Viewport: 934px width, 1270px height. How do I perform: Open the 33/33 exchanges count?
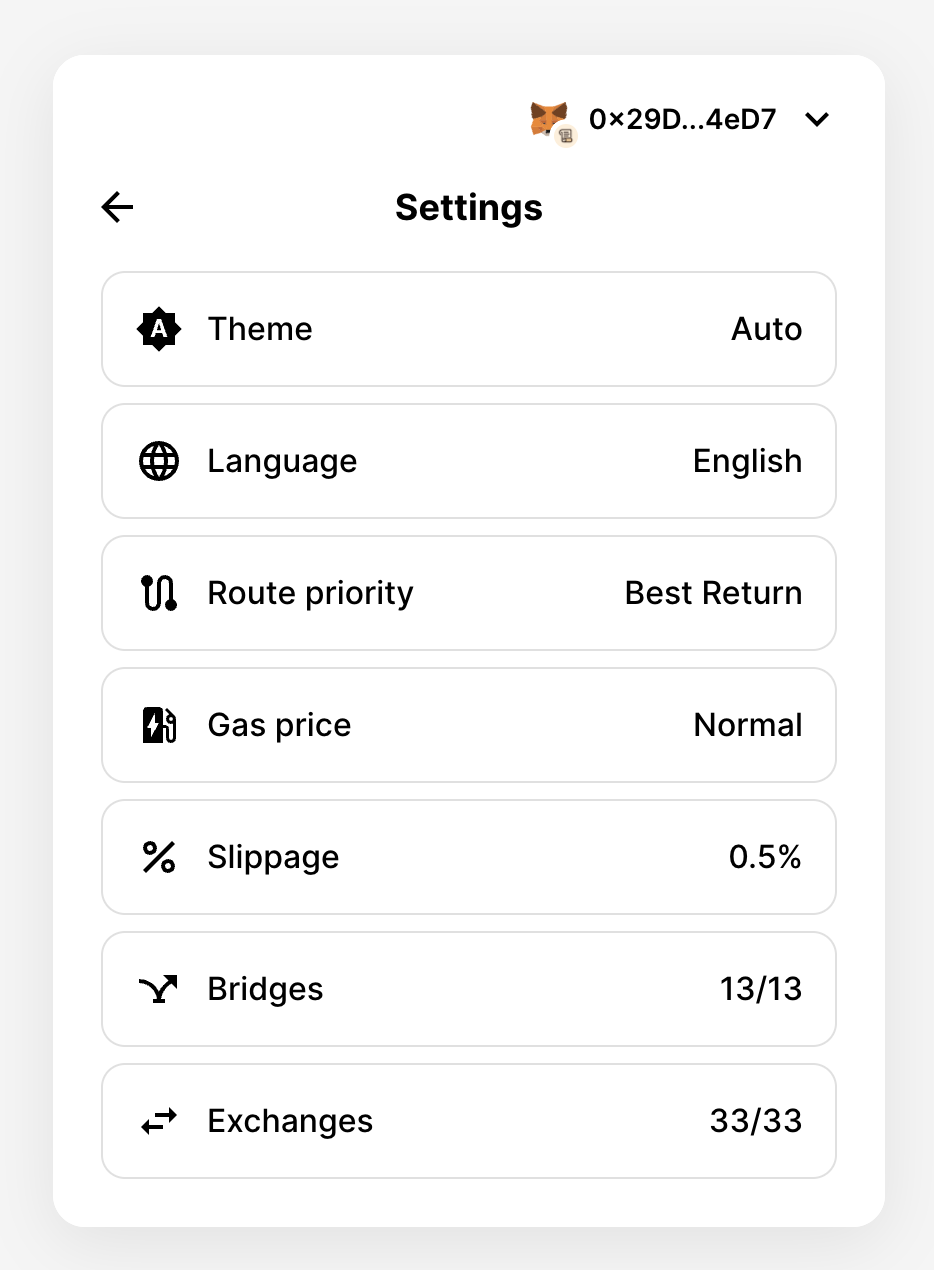755,1121
